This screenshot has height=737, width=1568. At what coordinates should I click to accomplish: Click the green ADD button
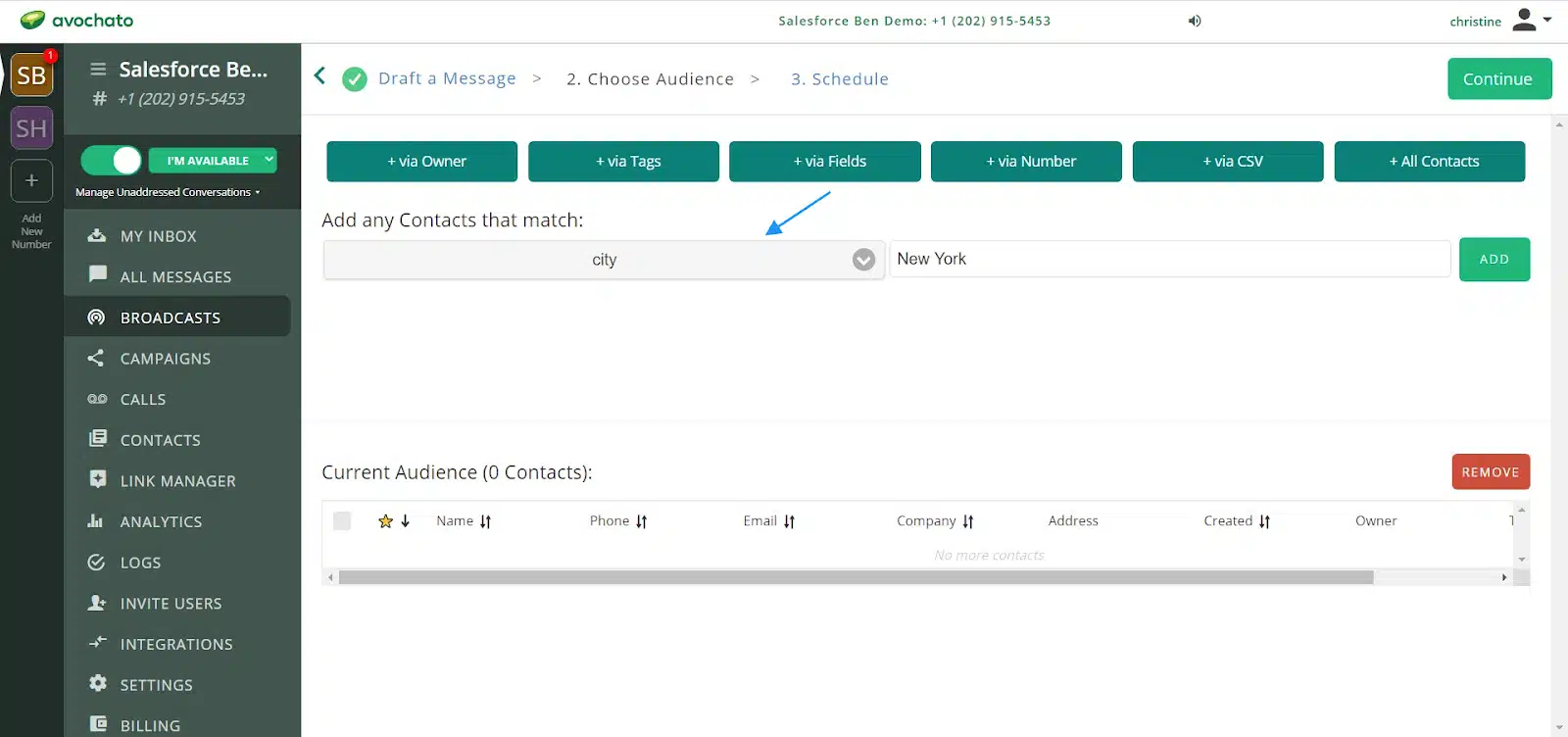tap(1494, 260)
